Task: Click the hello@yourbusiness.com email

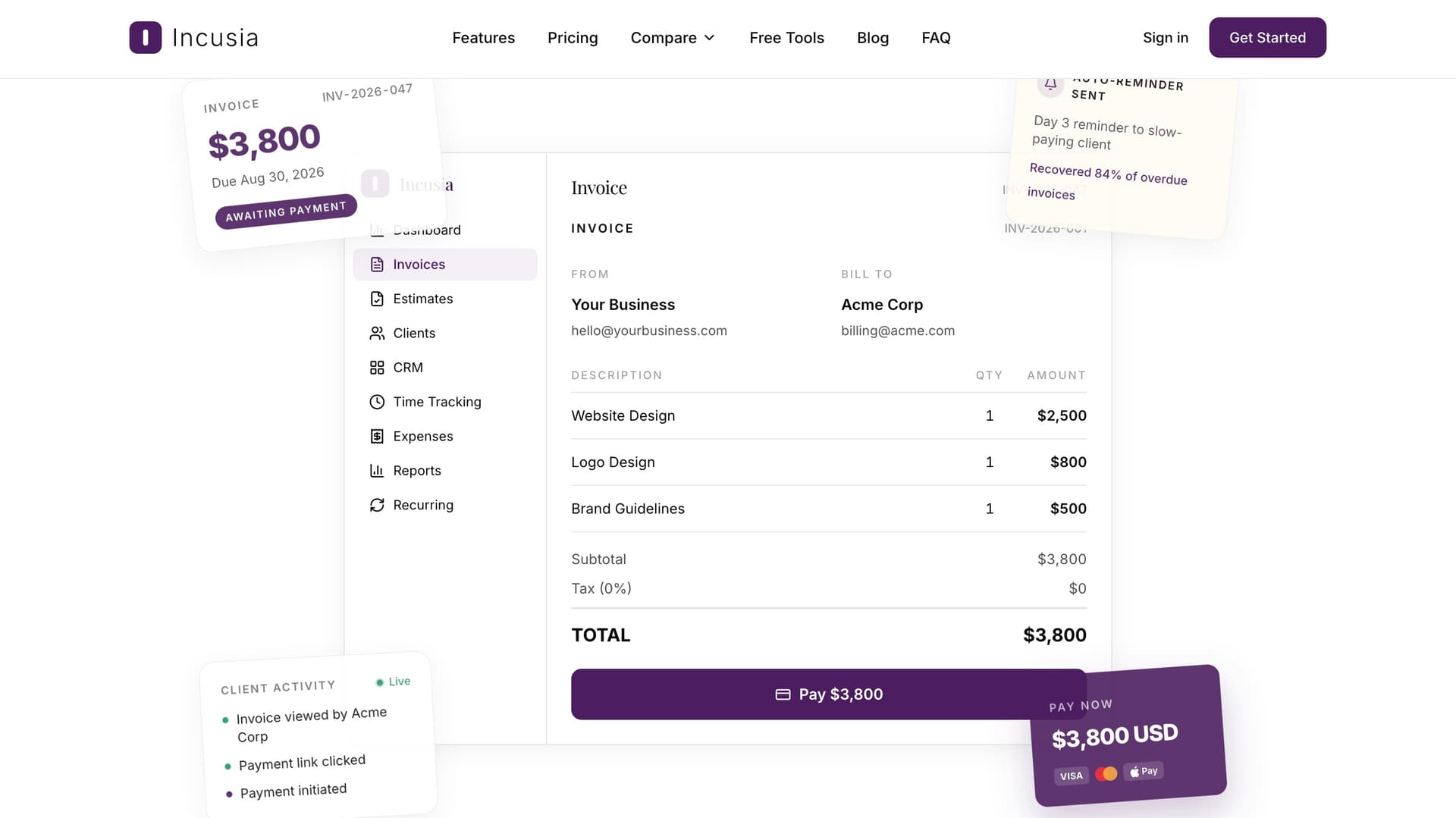Action: pos(649,331)
